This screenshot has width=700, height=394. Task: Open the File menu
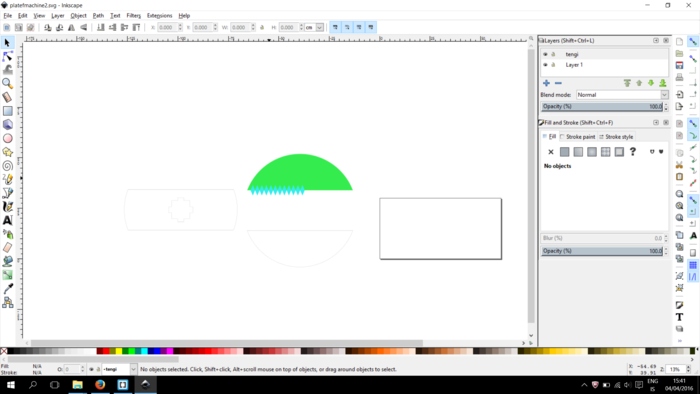click(x=8, y=16)
